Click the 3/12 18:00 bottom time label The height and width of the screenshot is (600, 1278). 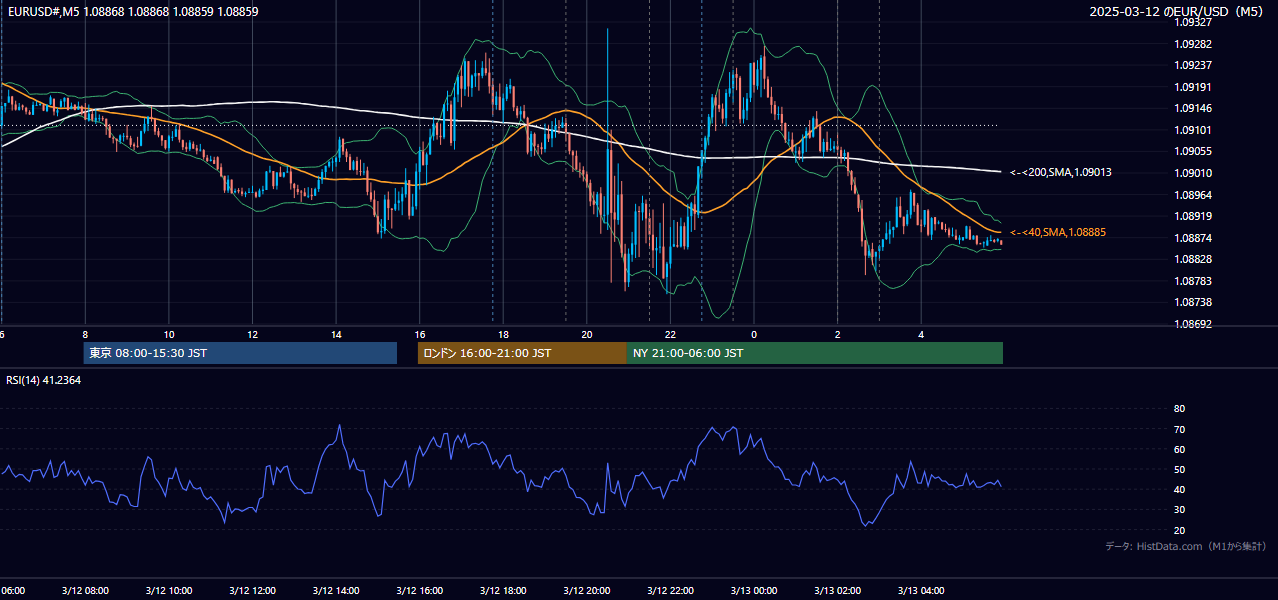click(x=503, y=591)
